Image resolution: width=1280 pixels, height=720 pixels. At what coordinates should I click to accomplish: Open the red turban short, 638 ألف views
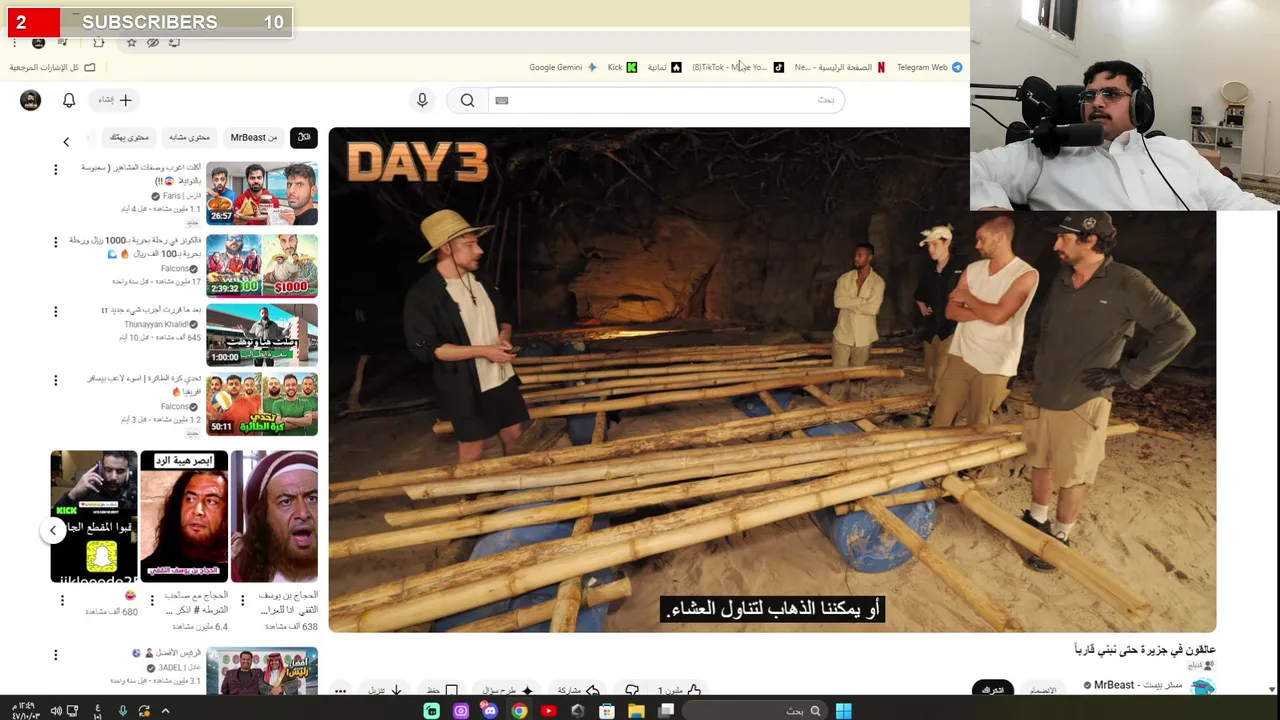[x=274, y=516]
